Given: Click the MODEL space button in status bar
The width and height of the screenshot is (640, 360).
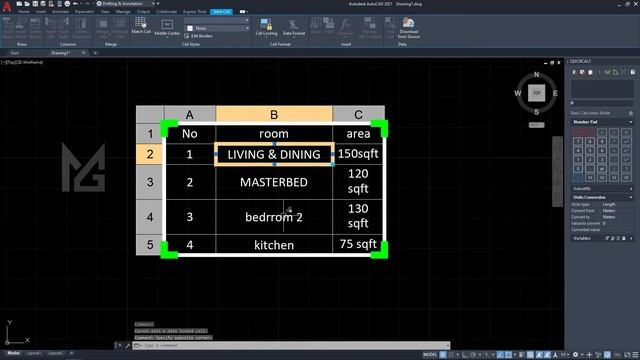Looking at the screenshot, I should click(430, 355).
